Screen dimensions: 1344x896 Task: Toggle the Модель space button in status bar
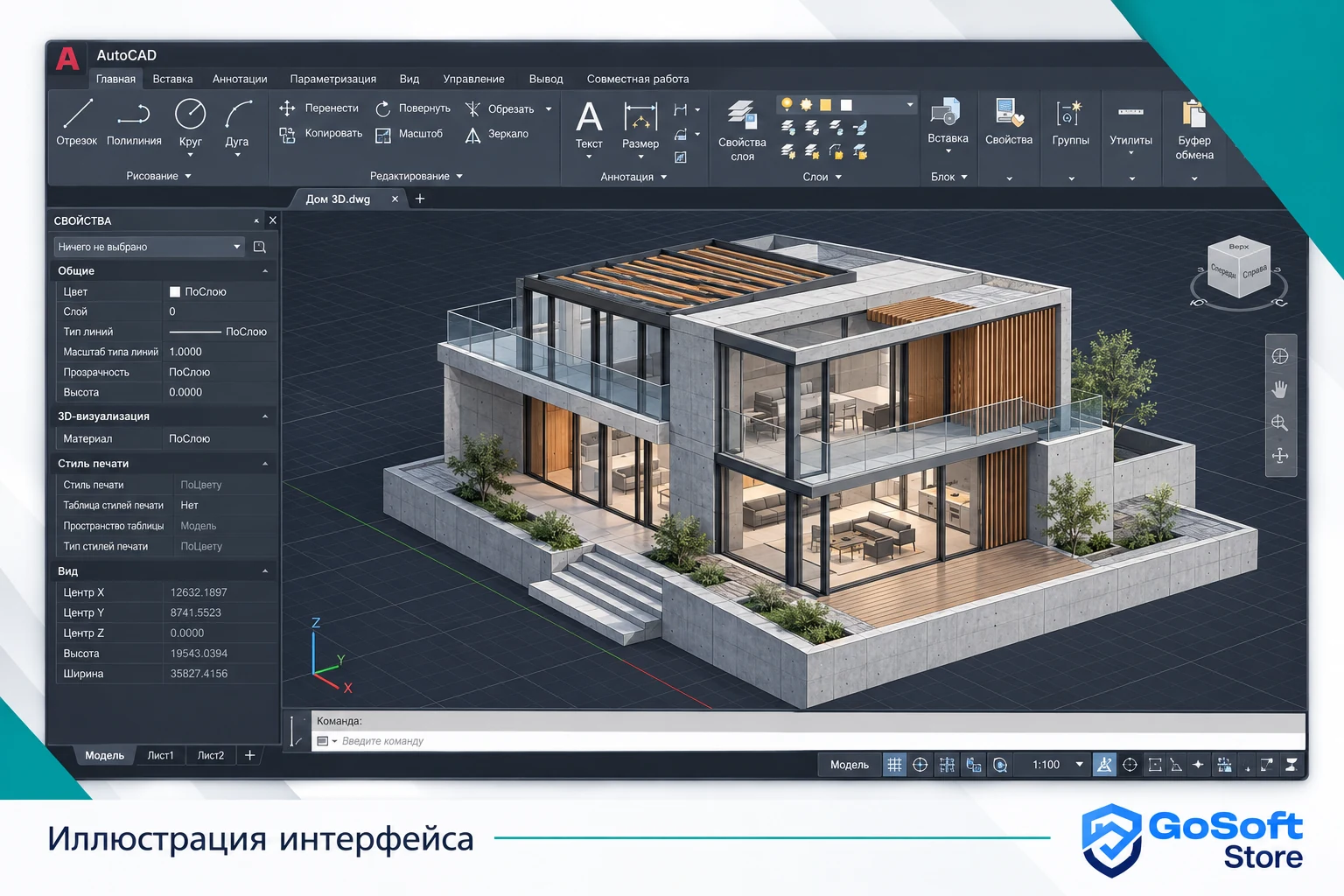pos(849,765)
